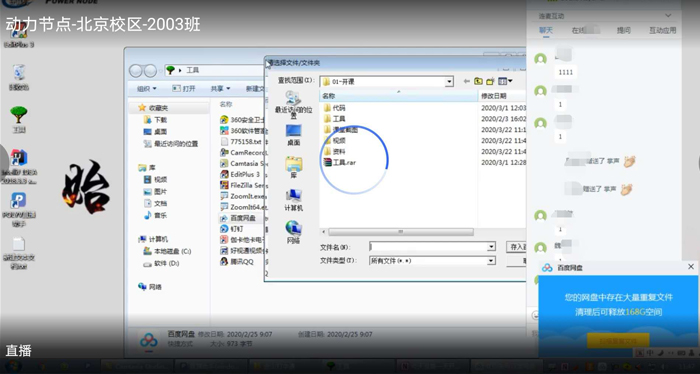The width and height of the screenshot is (700, 374).
Task: Open 视频 library in Explorer pane
Action: click(155, 179)
